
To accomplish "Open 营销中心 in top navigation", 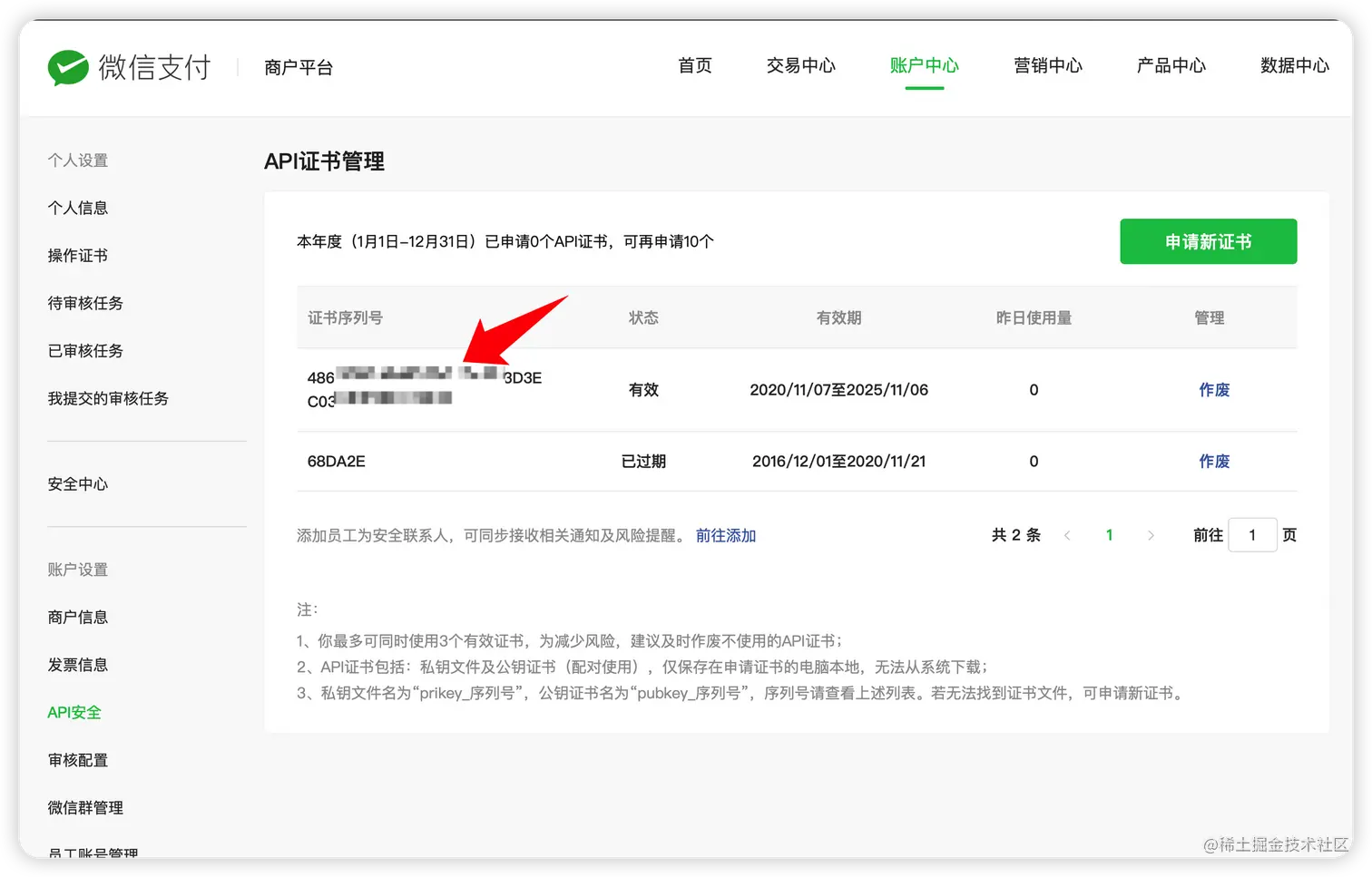I will [1047, 65].
